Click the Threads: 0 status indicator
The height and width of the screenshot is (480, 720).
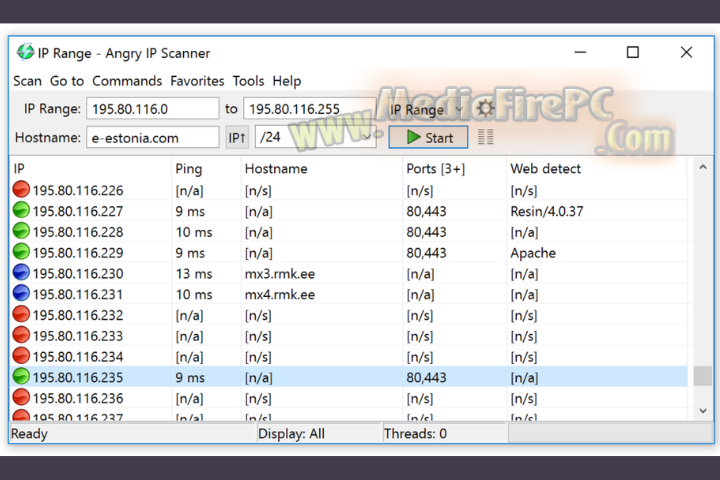[x=415, y=434]
